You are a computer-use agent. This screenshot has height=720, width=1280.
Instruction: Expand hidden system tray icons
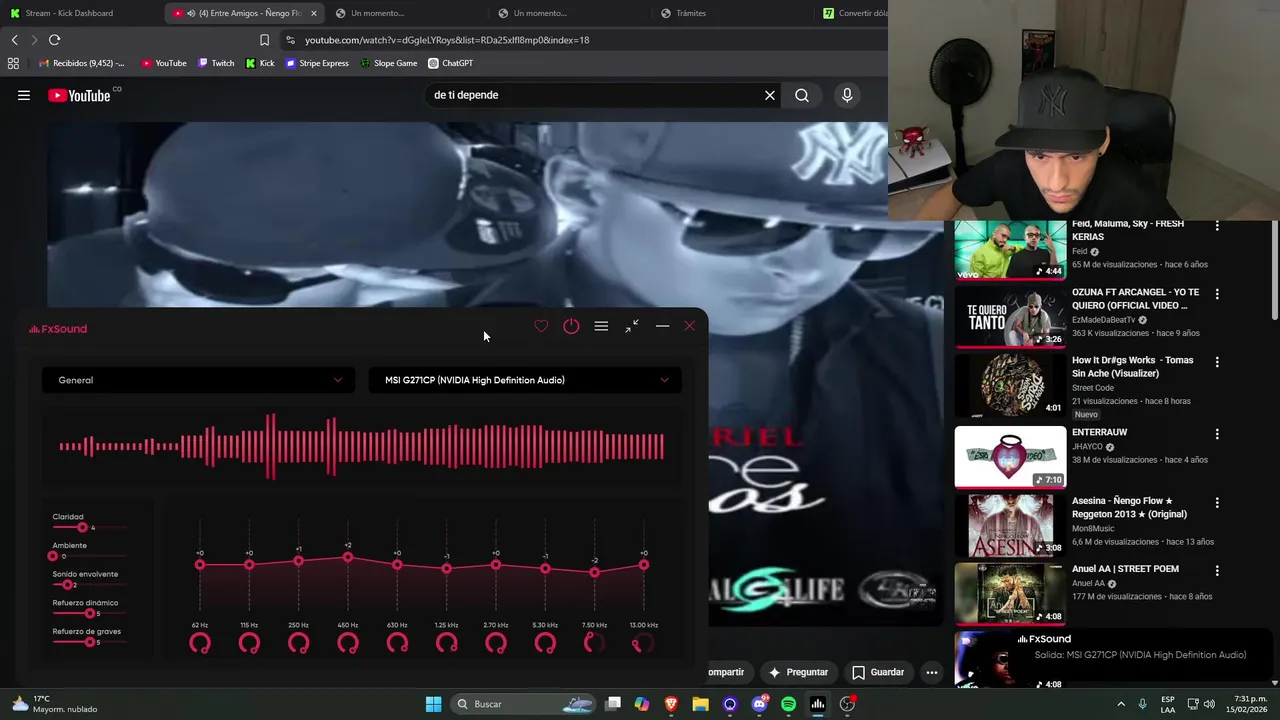pyautogui.click(x=1120, y=704)
